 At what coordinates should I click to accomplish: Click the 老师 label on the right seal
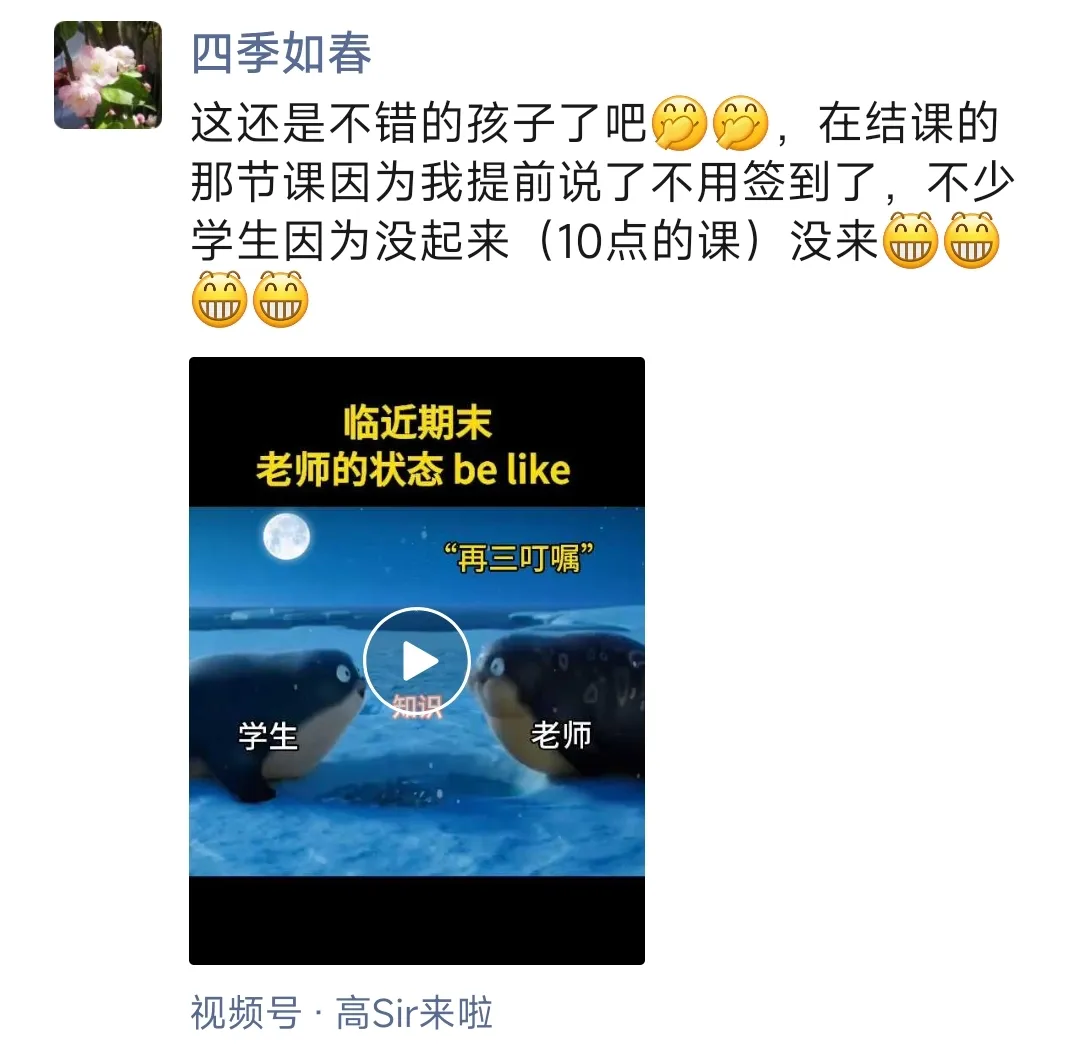click(561, 735)
